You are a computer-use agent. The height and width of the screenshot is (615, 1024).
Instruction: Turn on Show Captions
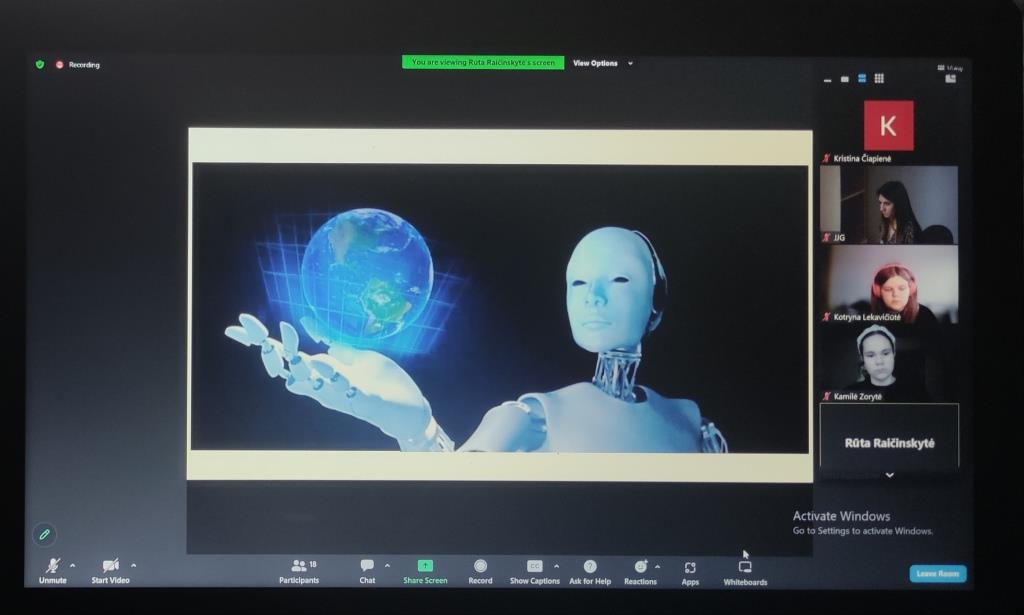(x=535, y=572)
